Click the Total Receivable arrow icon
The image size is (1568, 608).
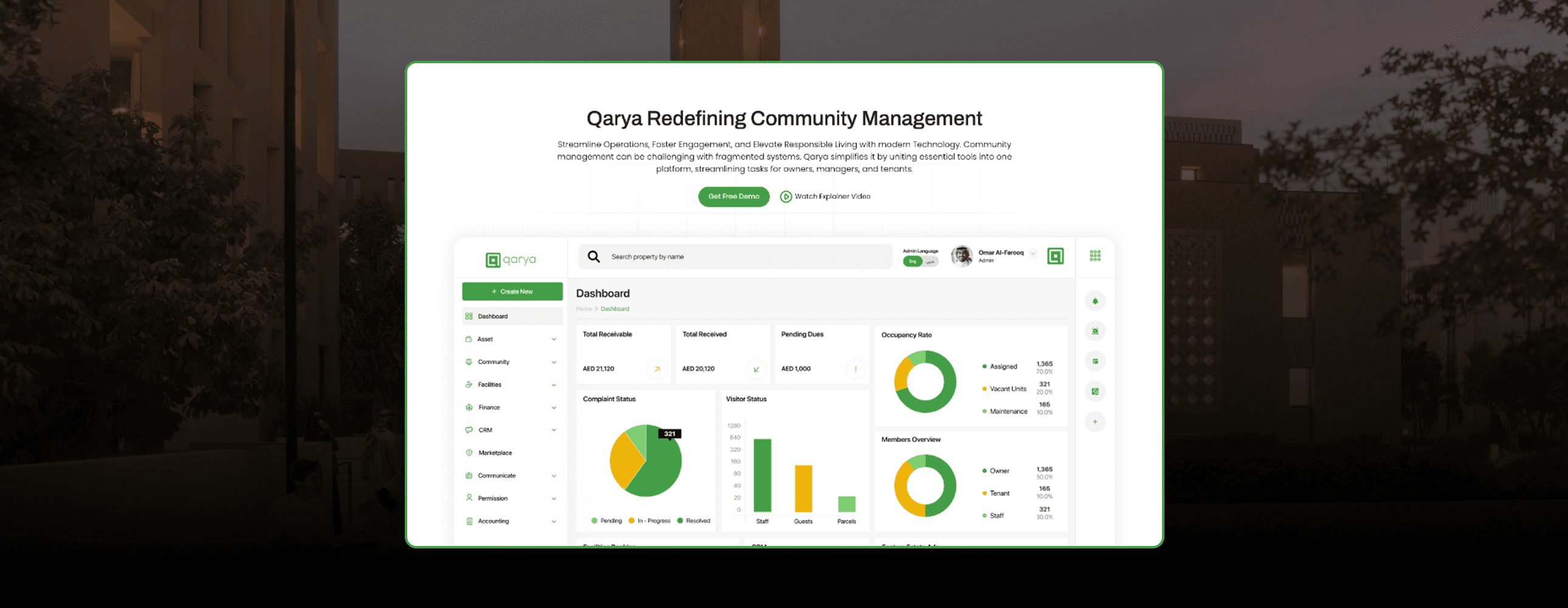click(657, 369)
